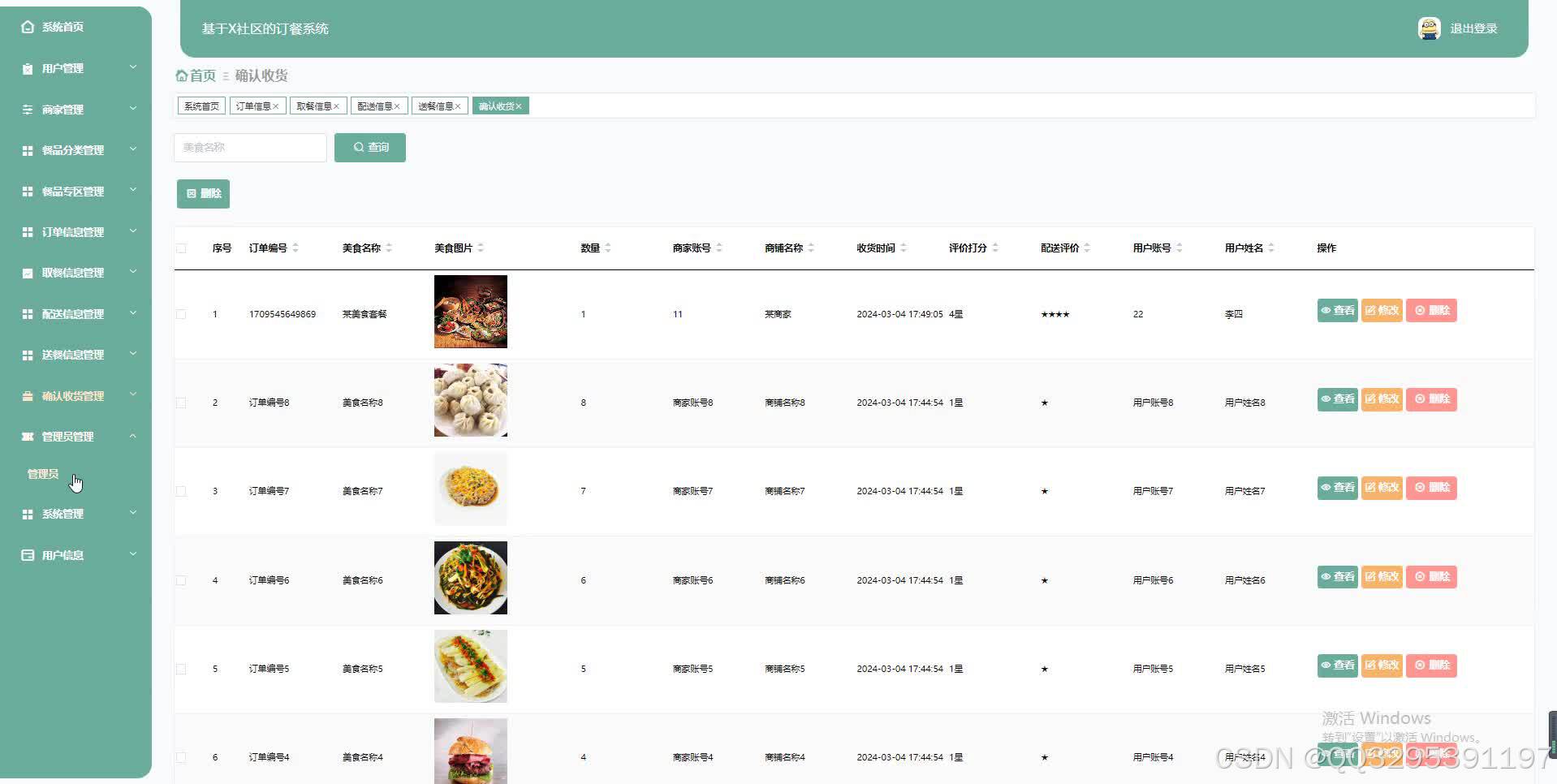Open the 美食名称6 noodle dish thumbnail

tap(471, 578)
